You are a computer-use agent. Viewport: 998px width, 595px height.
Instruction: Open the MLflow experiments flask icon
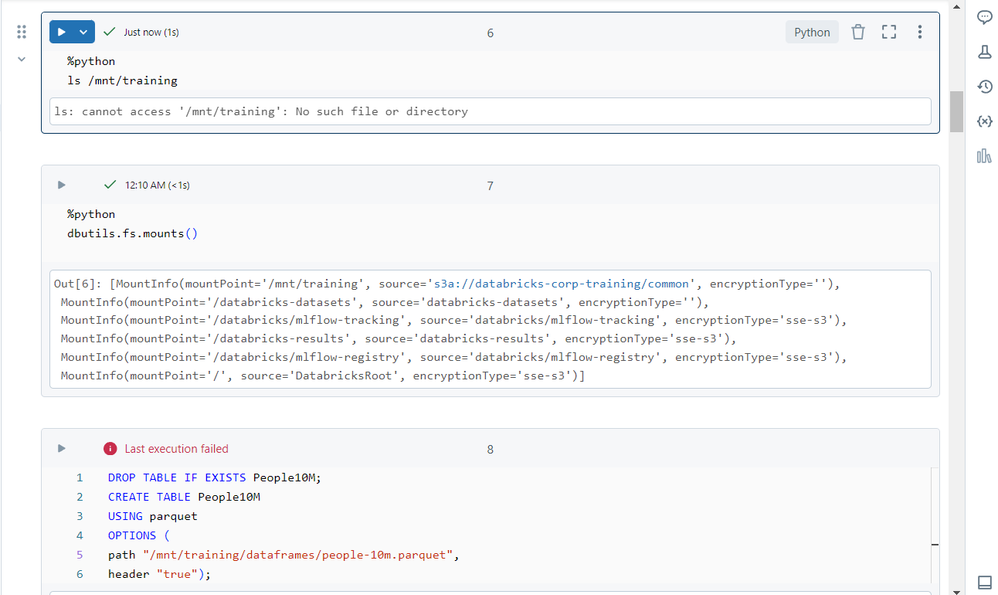984,52
